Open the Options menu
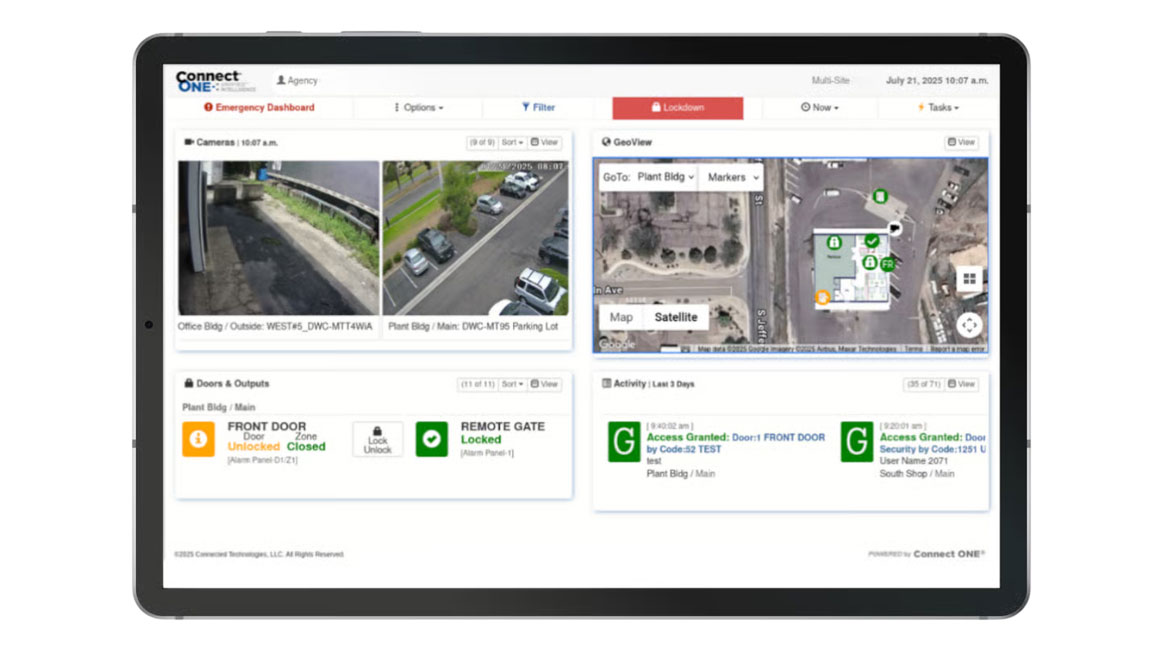Image resolution: width=1170 pixels, height=658 pixels. click(x=418, y=107)
